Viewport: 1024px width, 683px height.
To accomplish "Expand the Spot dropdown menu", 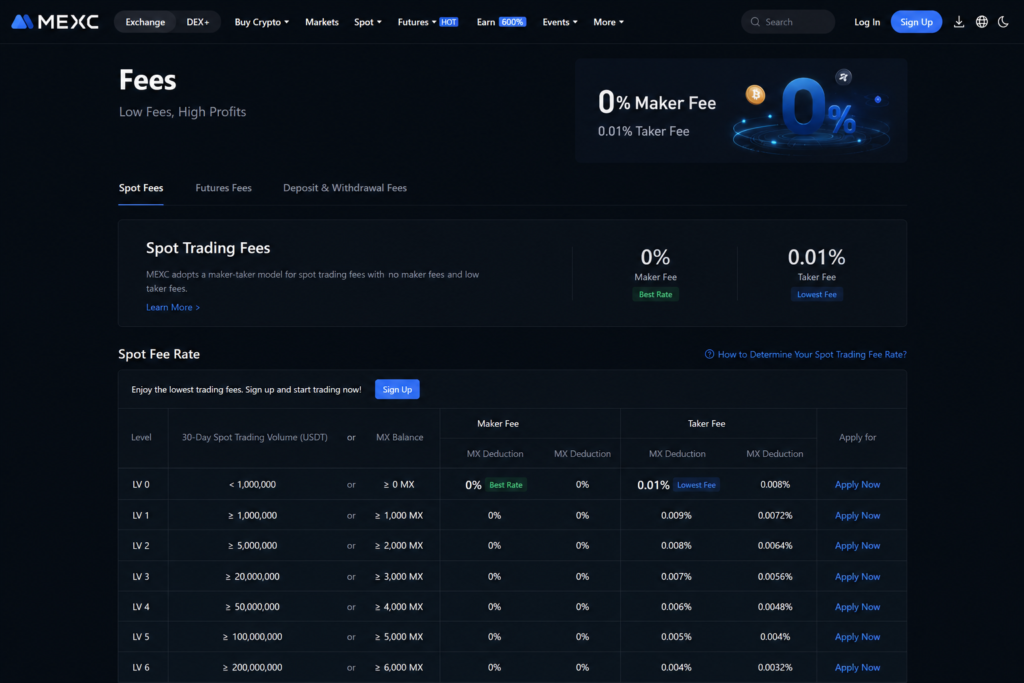I will pos(368,22).
